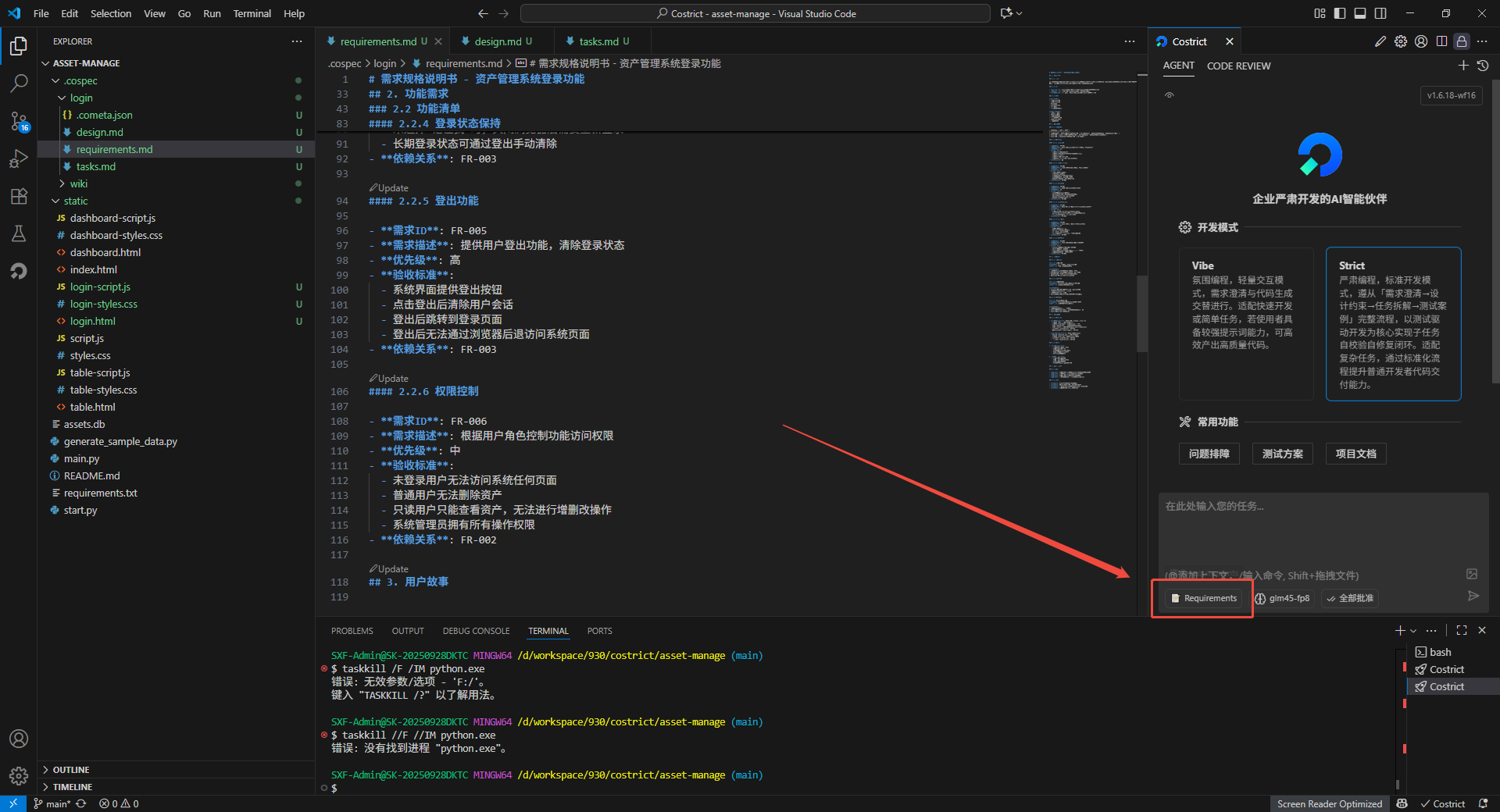Open the Terminal menu in menu bar
This screenshot has width=1500, height=812.
[x=252, y=13]
